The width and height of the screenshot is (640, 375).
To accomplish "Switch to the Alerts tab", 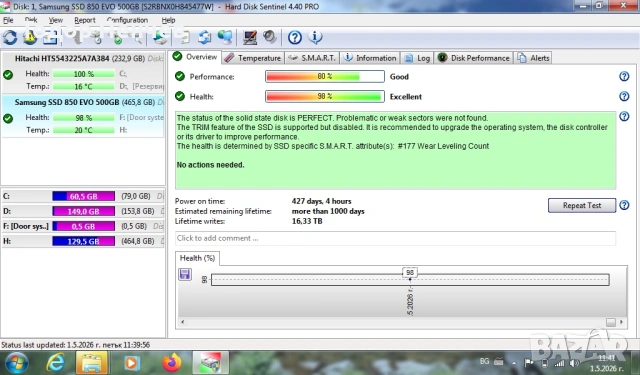I will pos(533,58).
